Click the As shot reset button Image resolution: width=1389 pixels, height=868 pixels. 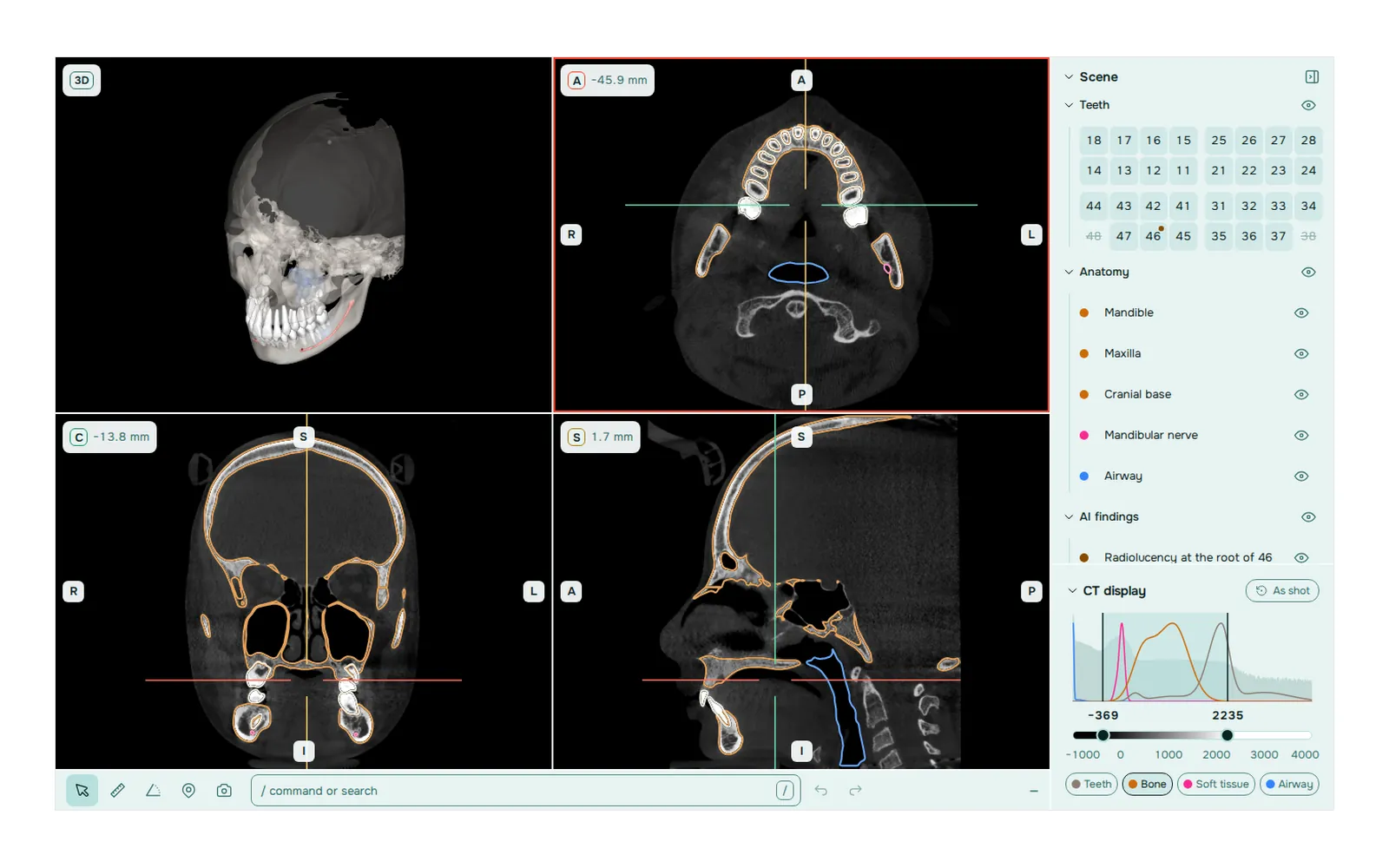tap(1282, 591)
